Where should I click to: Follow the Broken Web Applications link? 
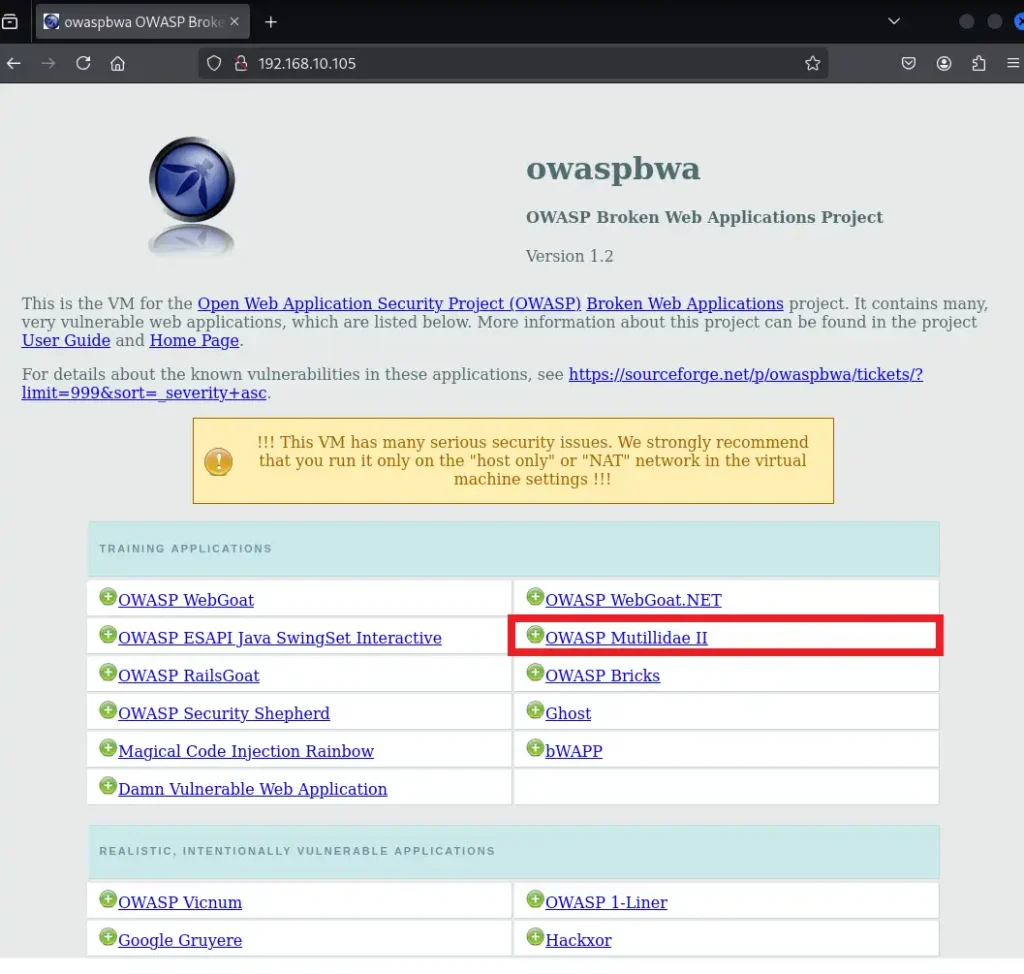tap(684, 304)
